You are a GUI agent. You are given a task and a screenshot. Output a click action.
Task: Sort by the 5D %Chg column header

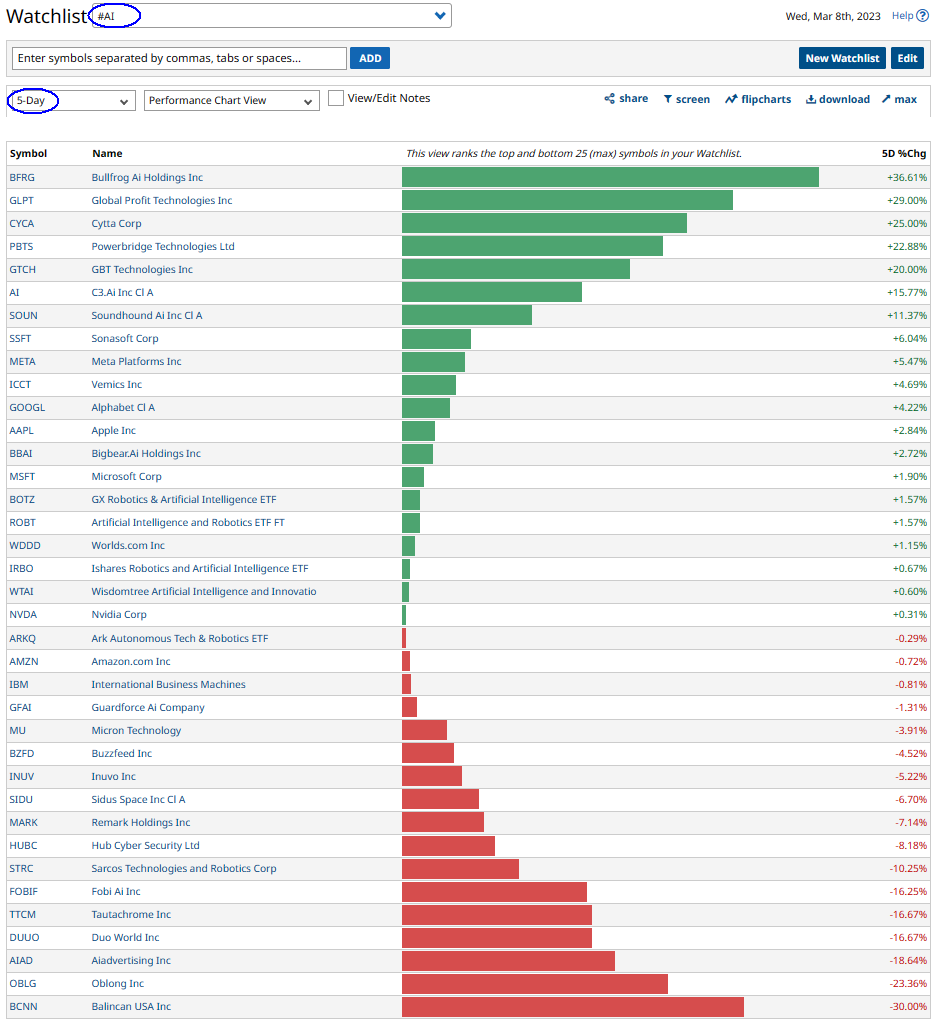click(x=904, y=154)
